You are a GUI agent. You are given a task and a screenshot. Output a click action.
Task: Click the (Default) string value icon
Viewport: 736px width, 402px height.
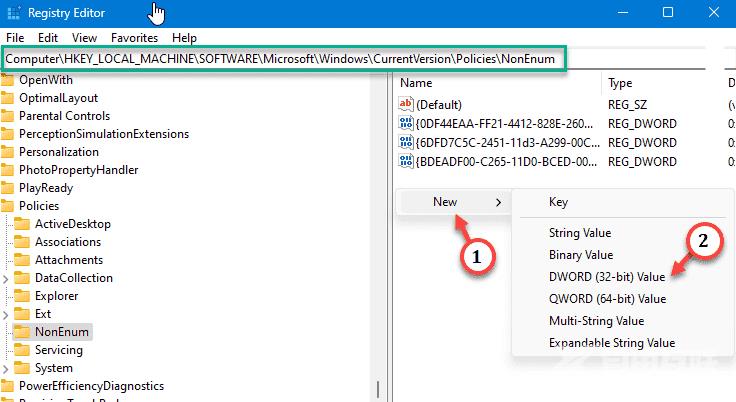tap(406, 104)
